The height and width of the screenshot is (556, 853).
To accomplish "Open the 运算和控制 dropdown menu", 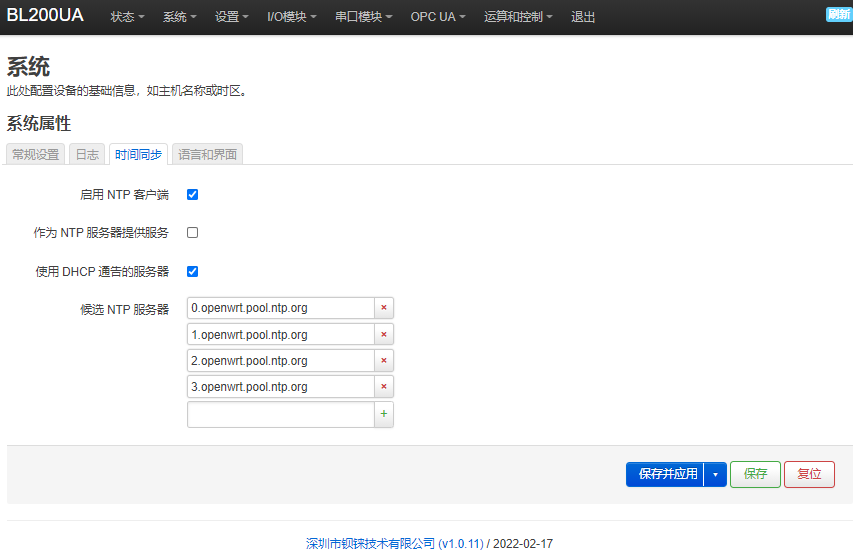I will coord(518,17).
